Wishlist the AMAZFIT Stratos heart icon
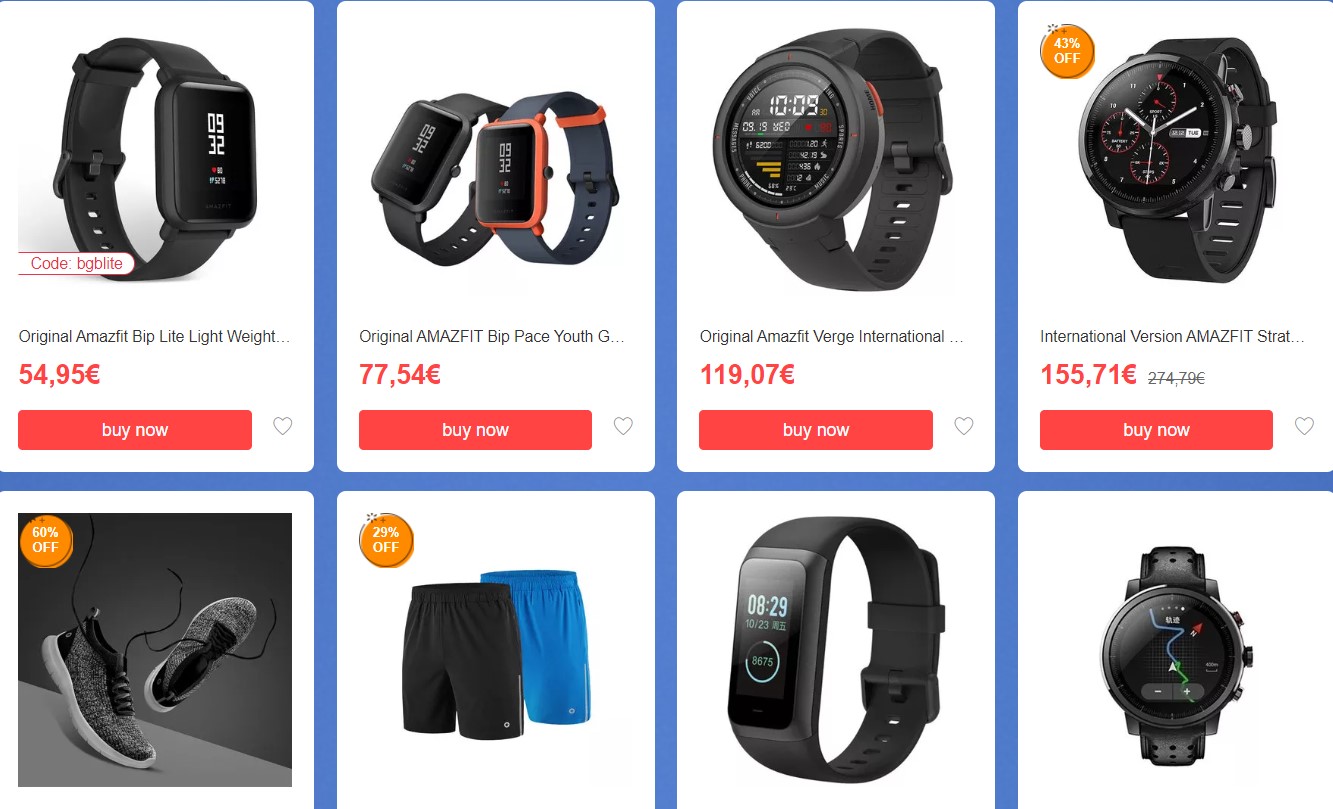The height and width of the screenshot is (809, 1333). click(1304, 427)
